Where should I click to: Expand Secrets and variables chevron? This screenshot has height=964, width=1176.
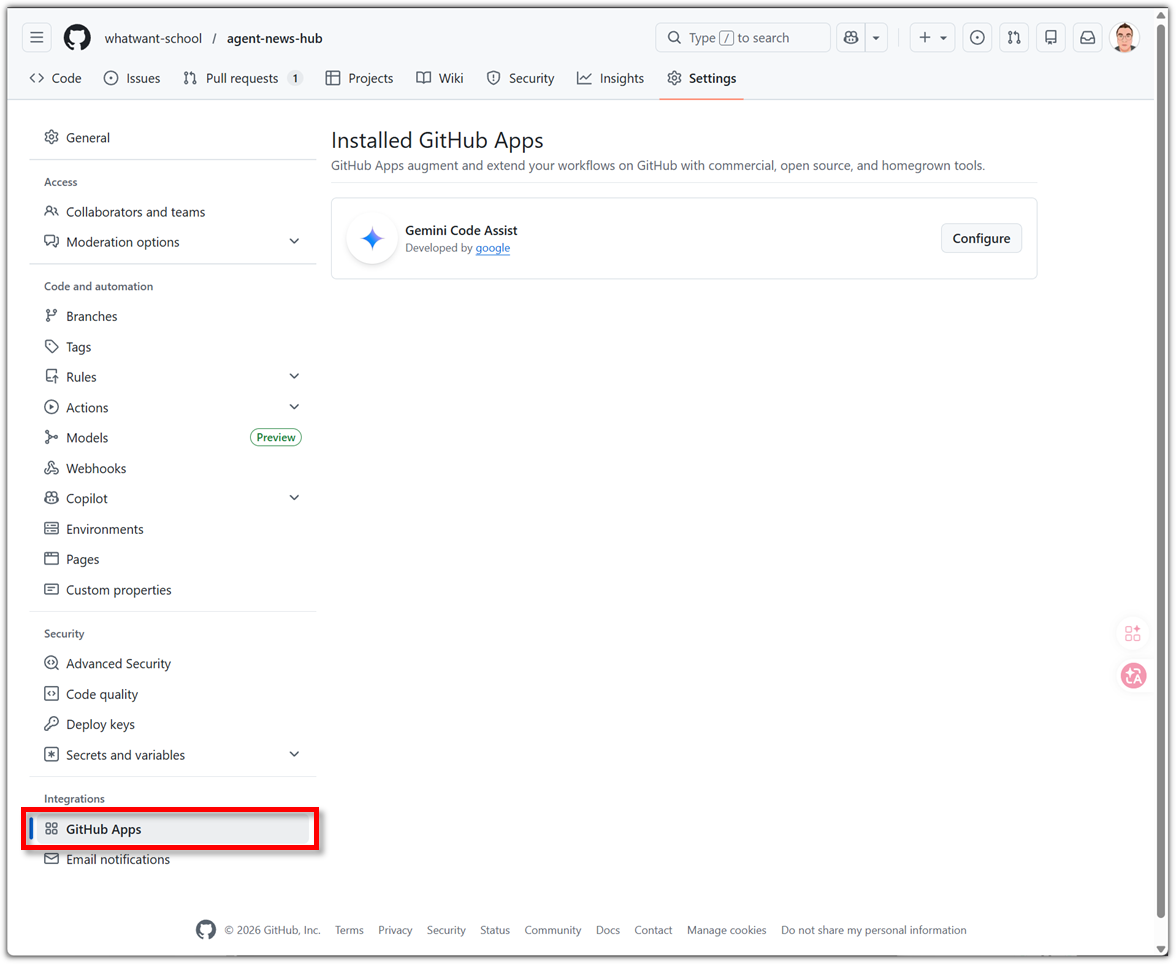(294, 755)
